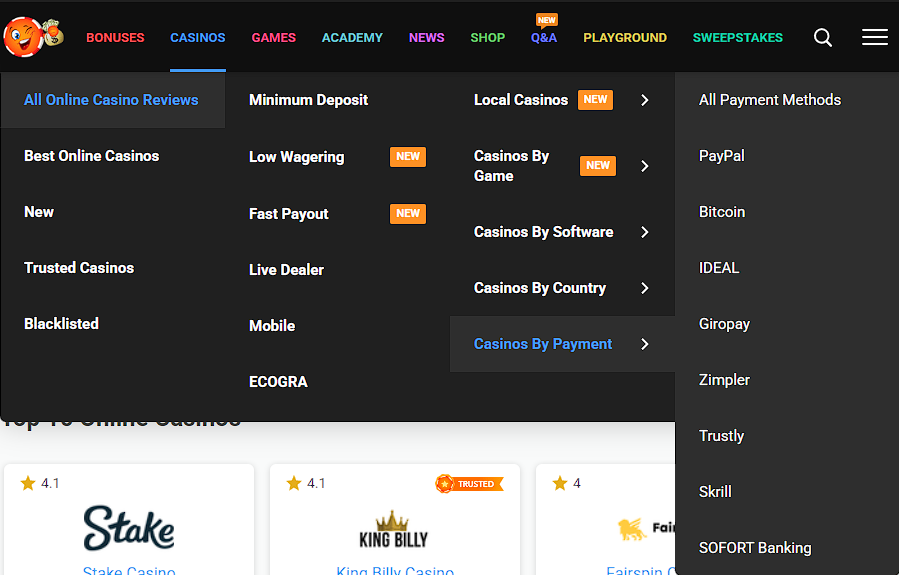899x575 pixels.
Task: Choose SOFORT Banking payment method
Action: click(x=755, y=548)
